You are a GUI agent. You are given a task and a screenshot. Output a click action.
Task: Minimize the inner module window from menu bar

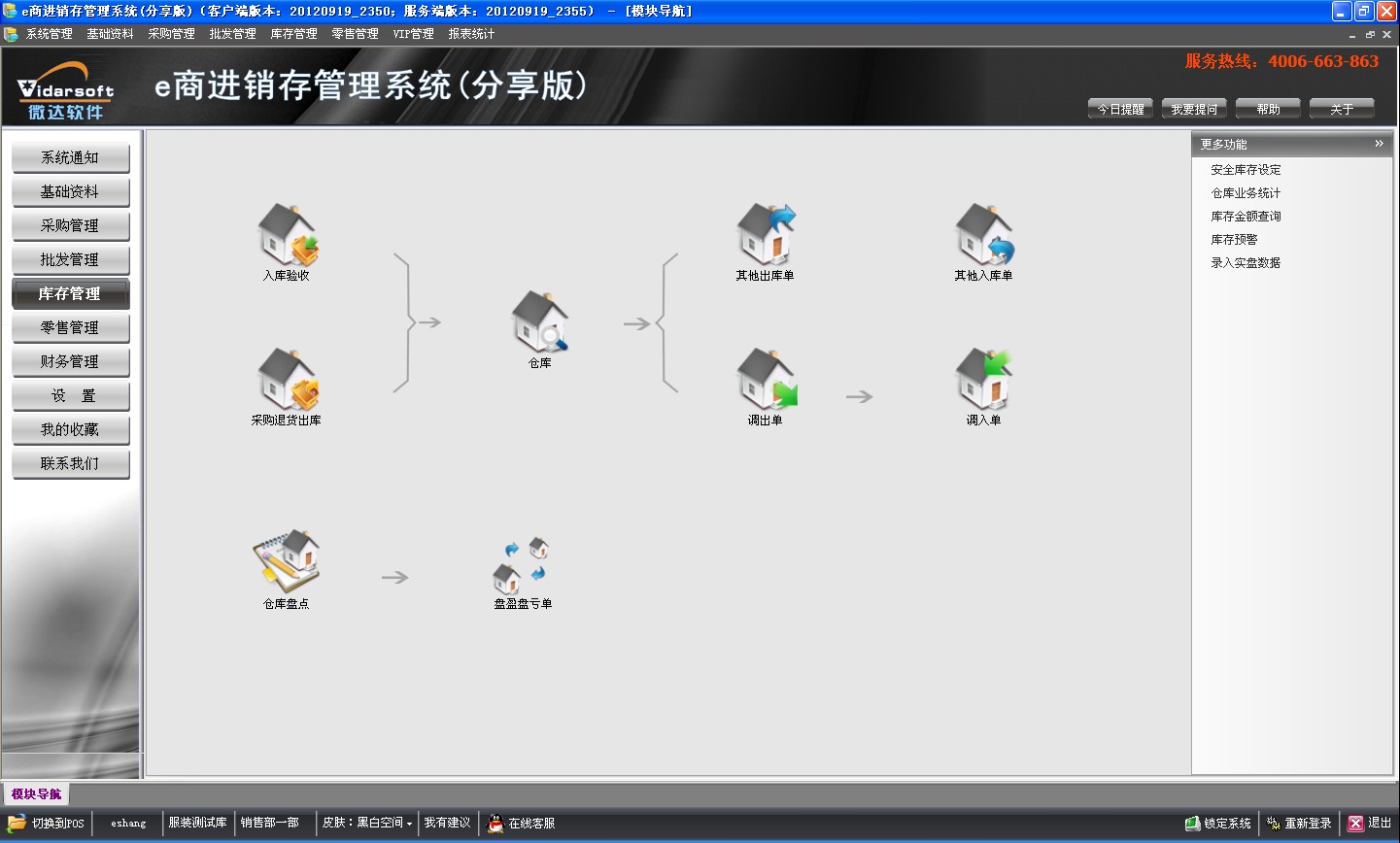(1352, 35)
